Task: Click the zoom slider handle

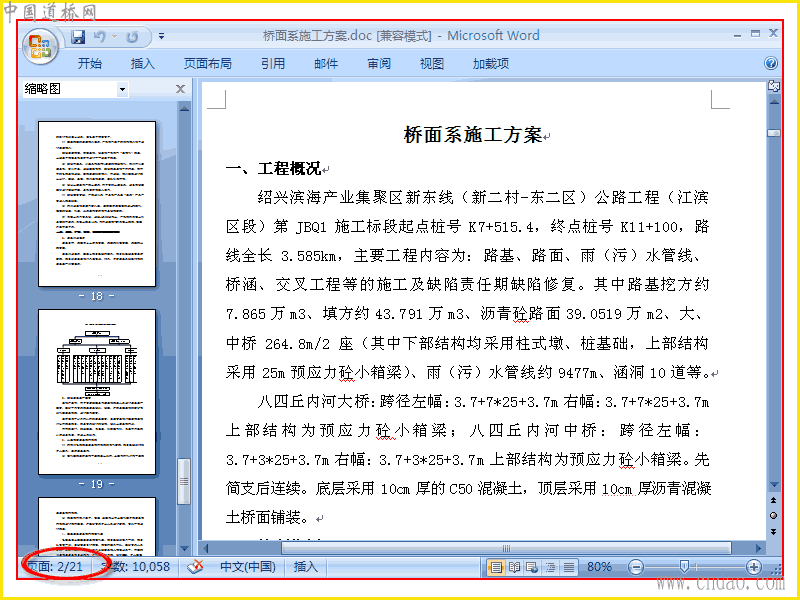Action: (685, 566)
